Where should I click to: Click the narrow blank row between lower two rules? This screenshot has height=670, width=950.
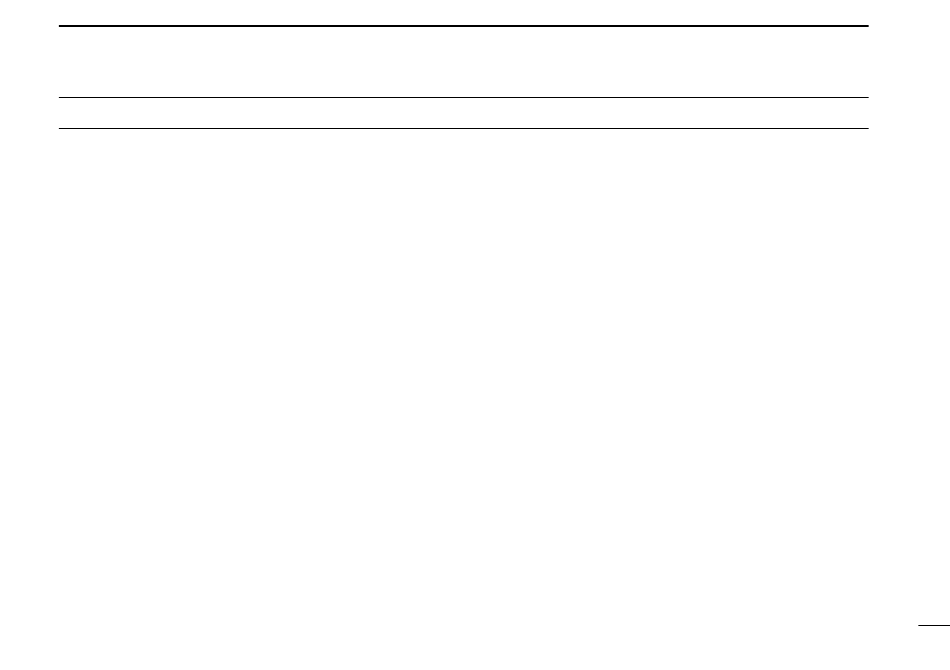(x=463, y=113)
